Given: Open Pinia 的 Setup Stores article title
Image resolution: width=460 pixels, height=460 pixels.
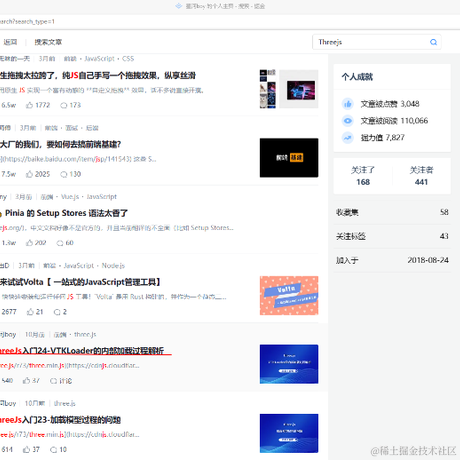Looking at the screenshot, I should point(66,213).
